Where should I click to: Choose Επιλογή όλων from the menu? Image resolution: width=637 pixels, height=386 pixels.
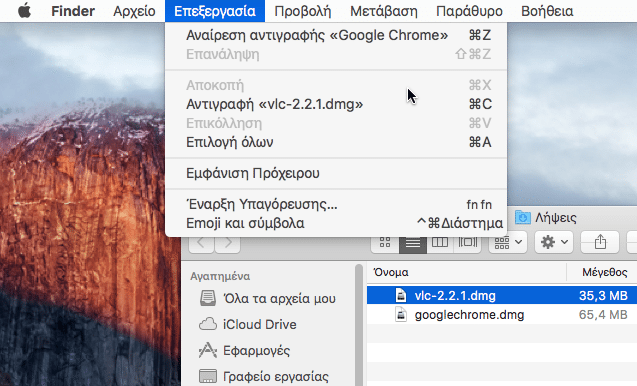[x=336, y=142]
